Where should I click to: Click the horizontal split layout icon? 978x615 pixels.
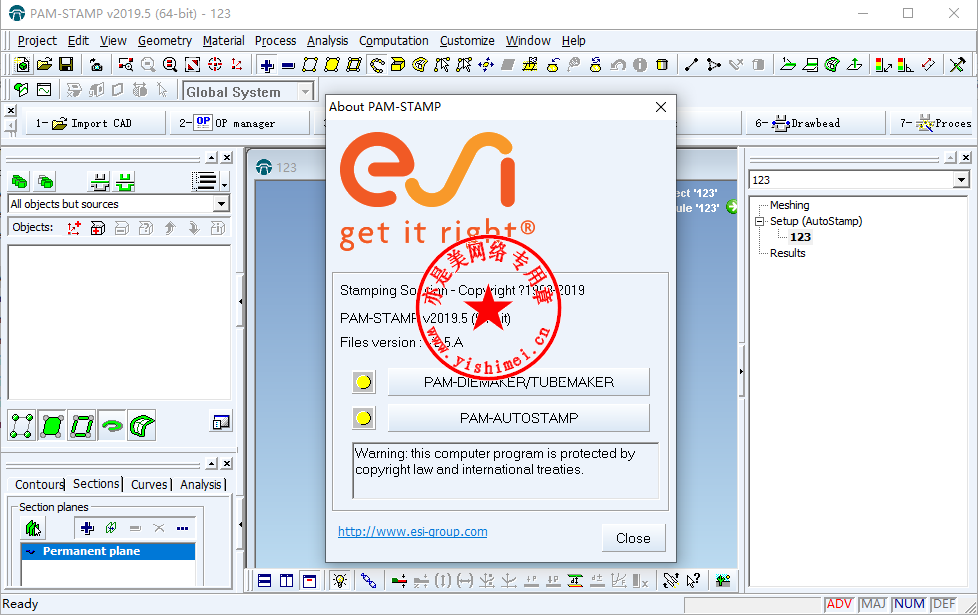coord(264,581)
